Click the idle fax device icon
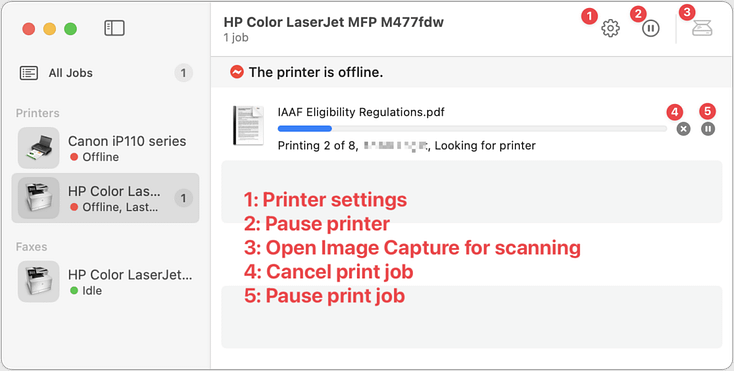The image size is (734, 371). point(38,281)
